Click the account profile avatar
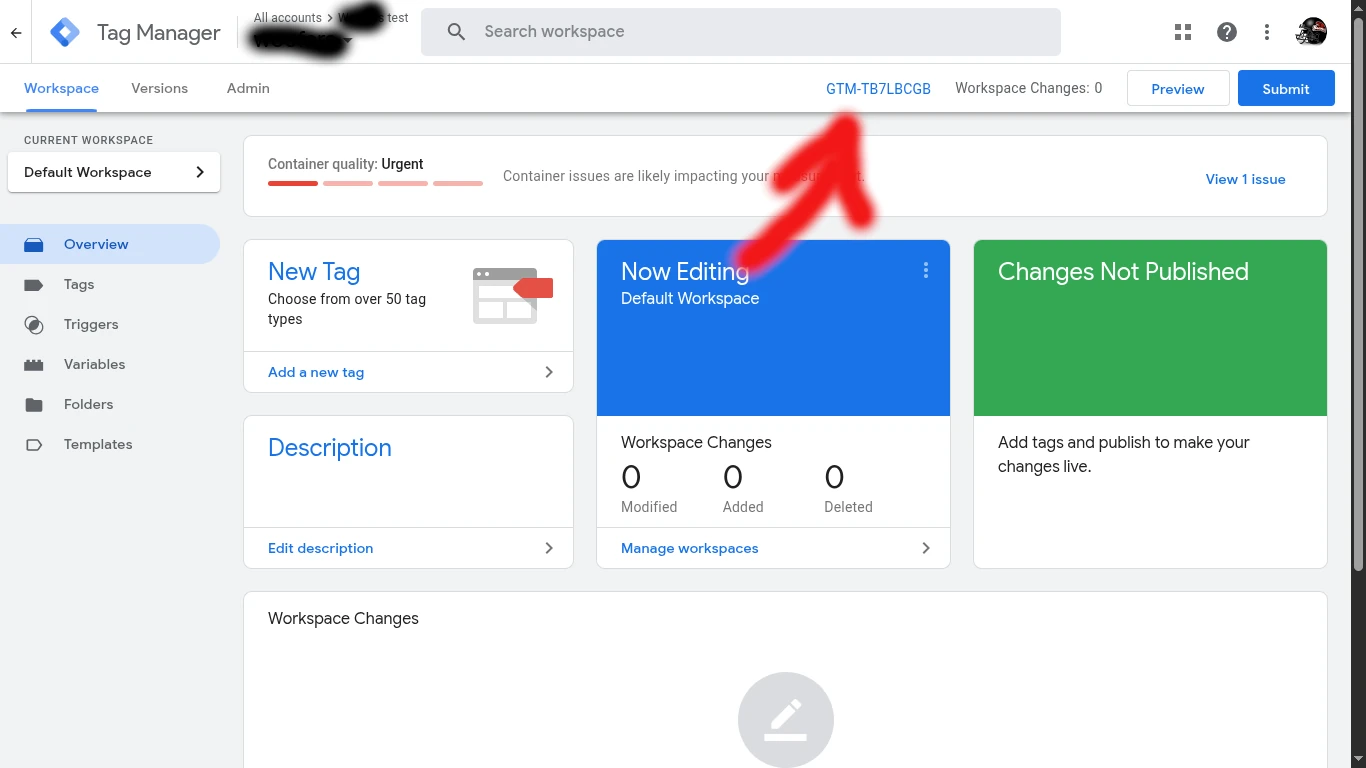This screenshot has height=768, width=1366. tap(1311, 32)
